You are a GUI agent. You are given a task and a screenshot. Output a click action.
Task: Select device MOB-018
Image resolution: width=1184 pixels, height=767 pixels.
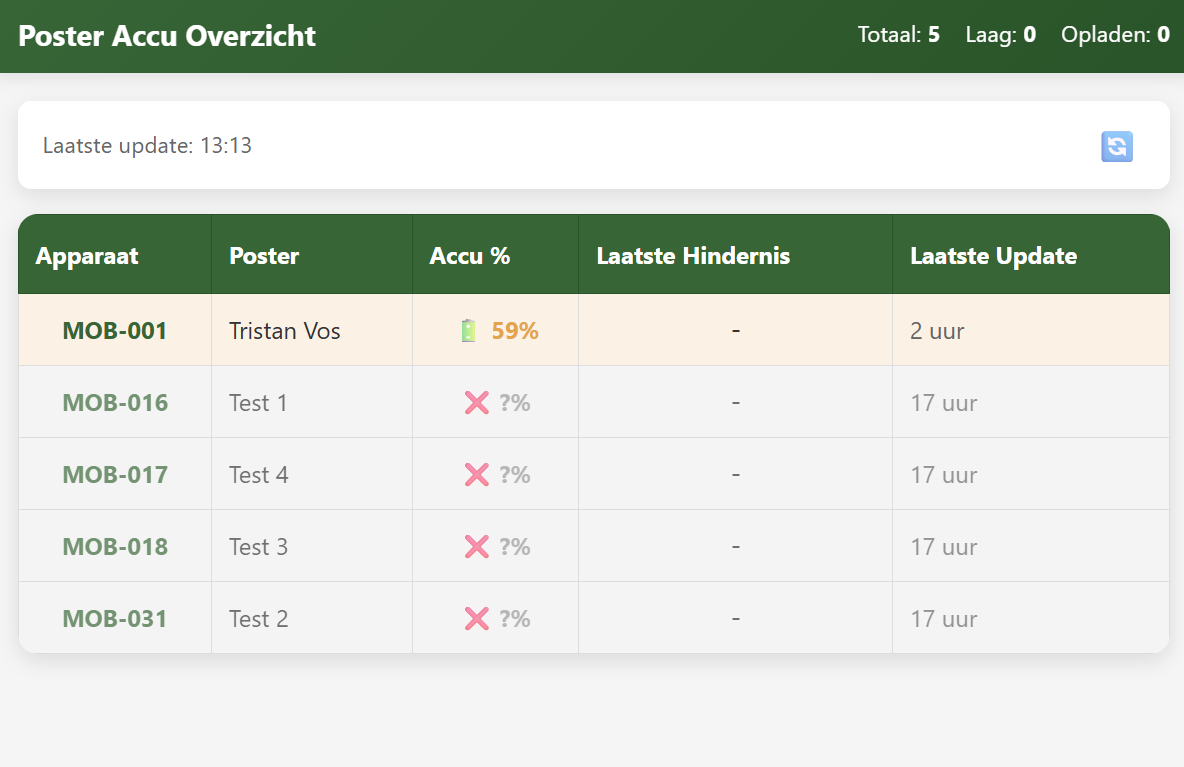[x=115, y=547]
